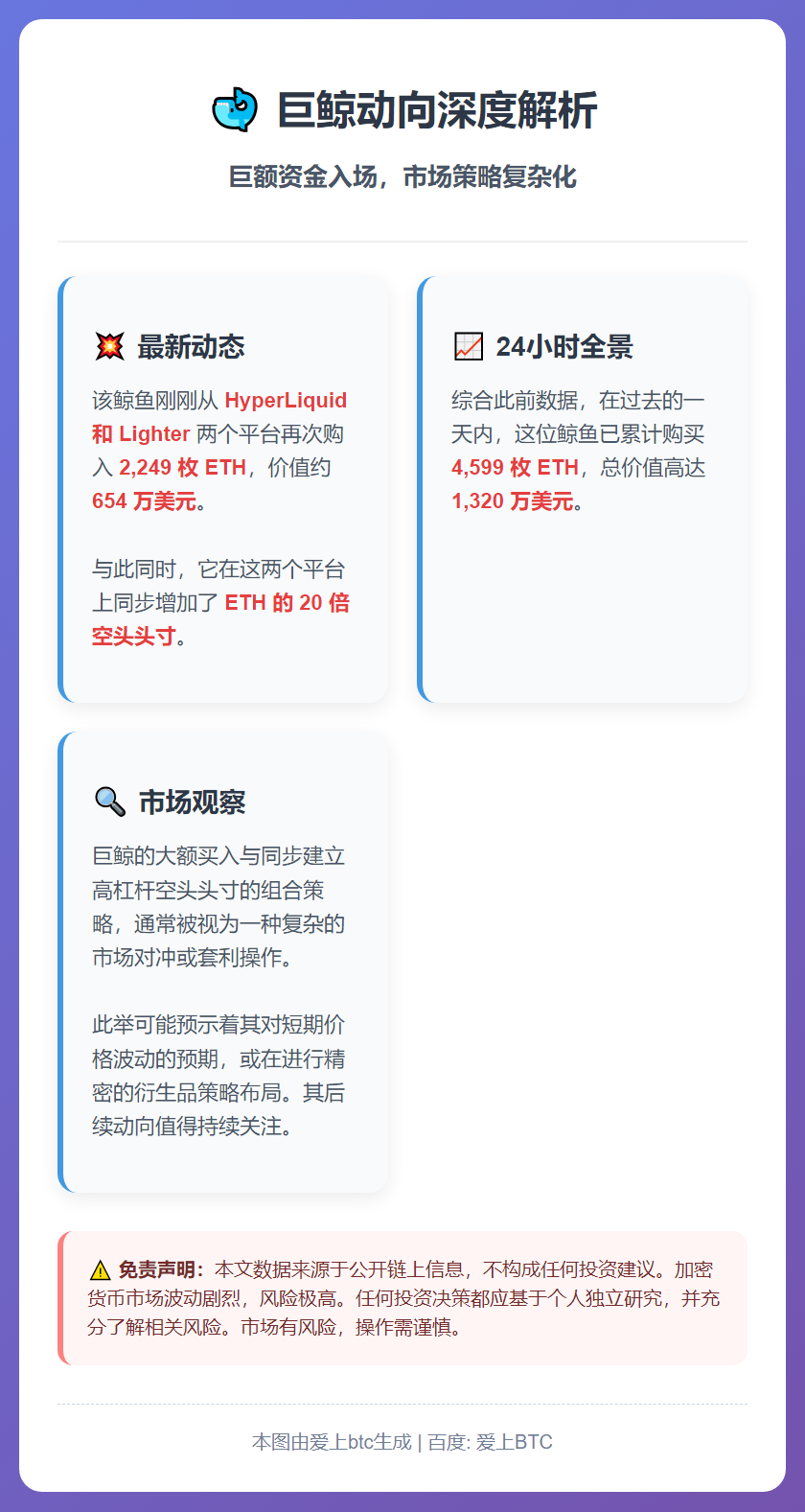Viewport: 805px width, 1512px height.
Task: Click the magnifier icon beside 市场观察
Action: tap(110, 802)
